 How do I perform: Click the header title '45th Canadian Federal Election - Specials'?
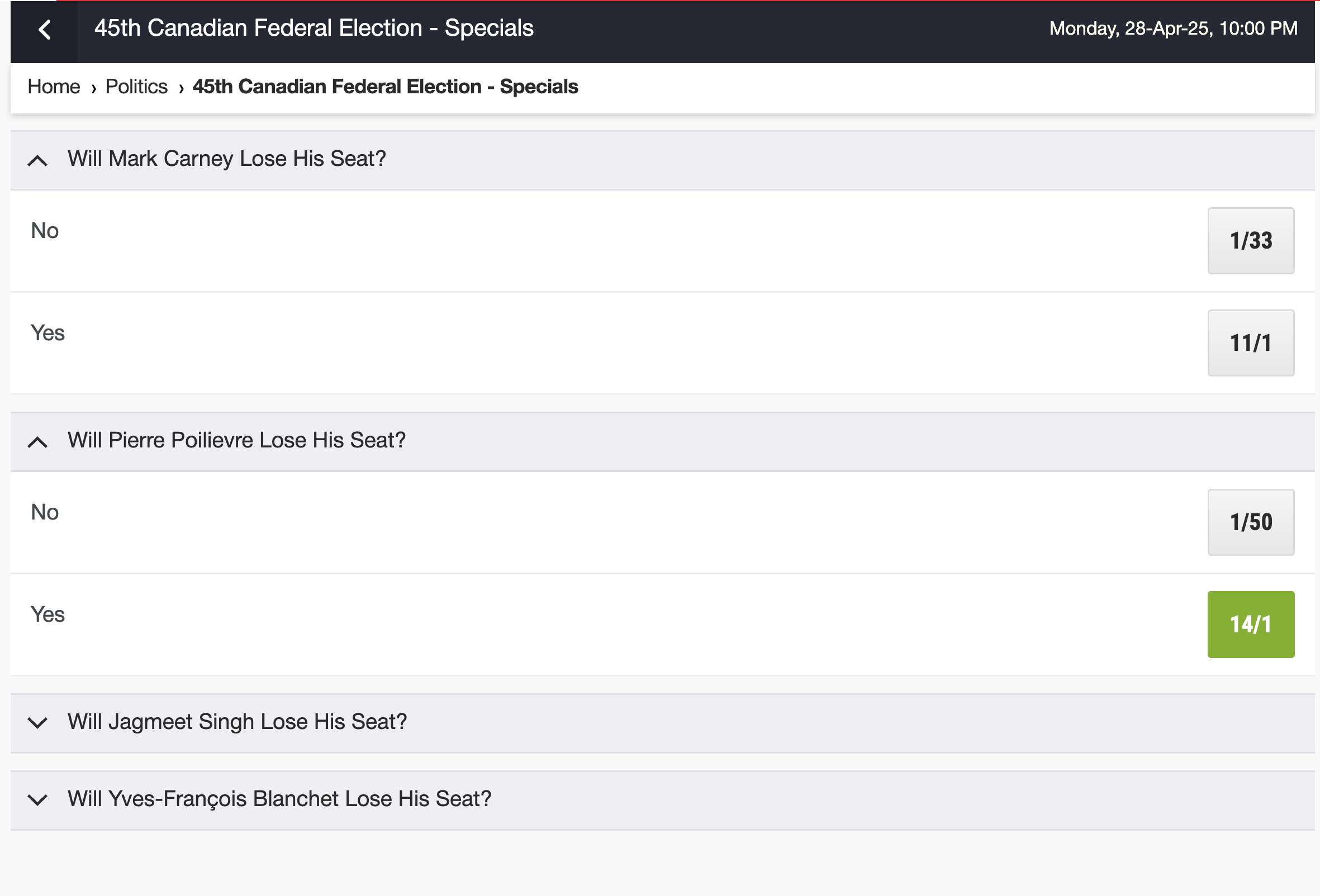[x=314, y=28]
